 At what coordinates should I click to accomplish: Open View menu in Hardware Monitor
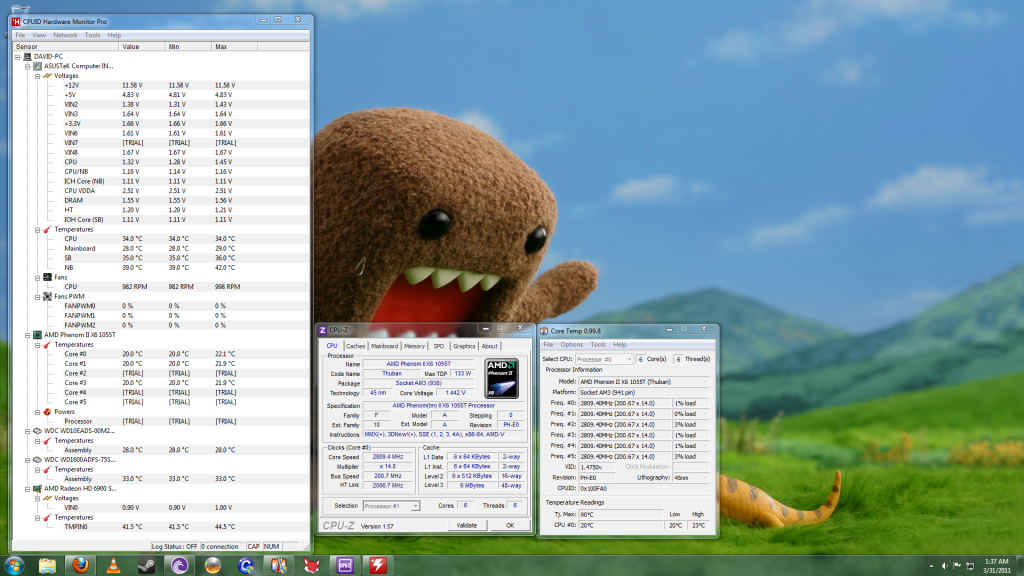(39, 35)
